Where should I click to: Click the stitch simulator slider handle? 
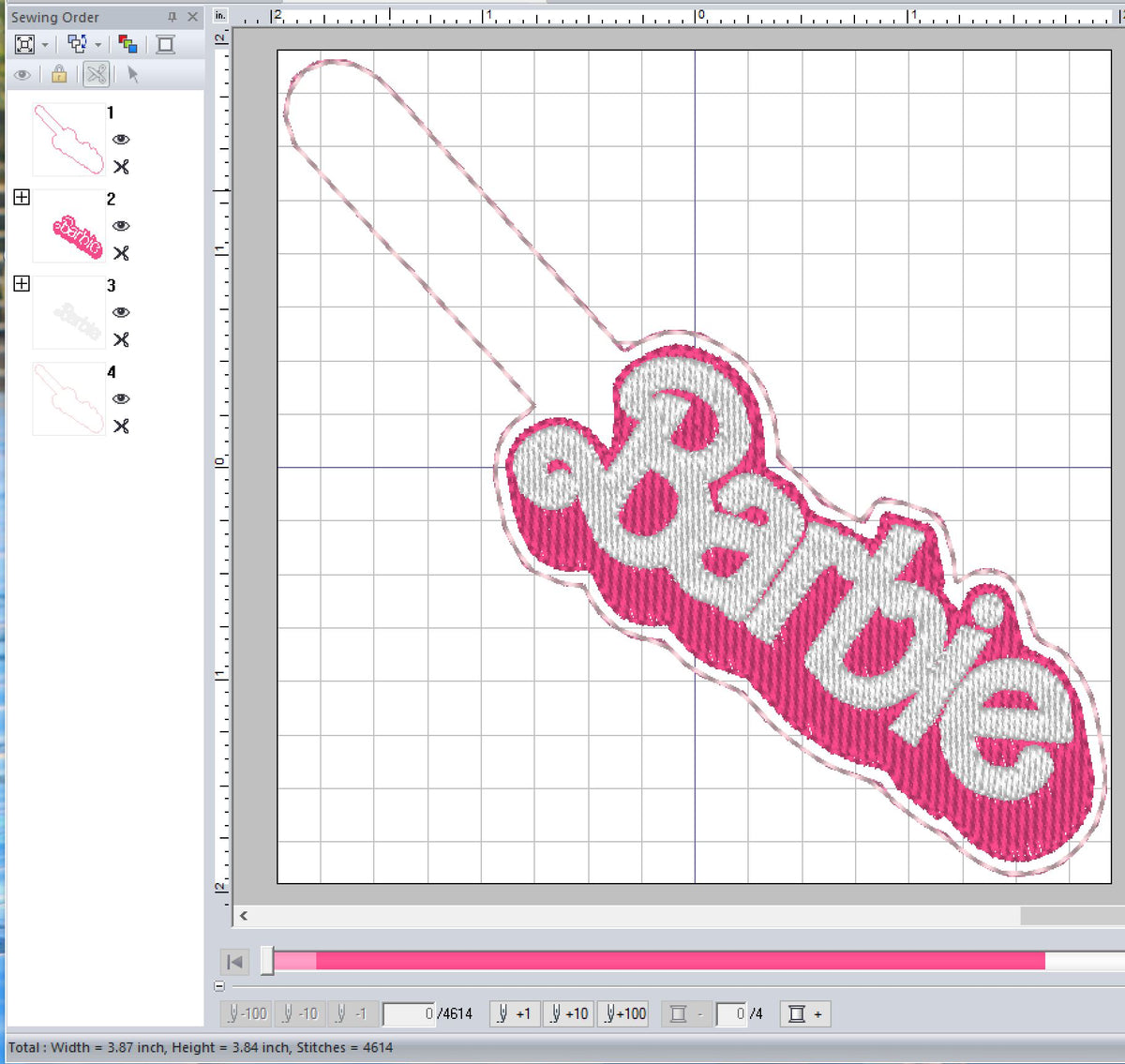tap(267, 960)
